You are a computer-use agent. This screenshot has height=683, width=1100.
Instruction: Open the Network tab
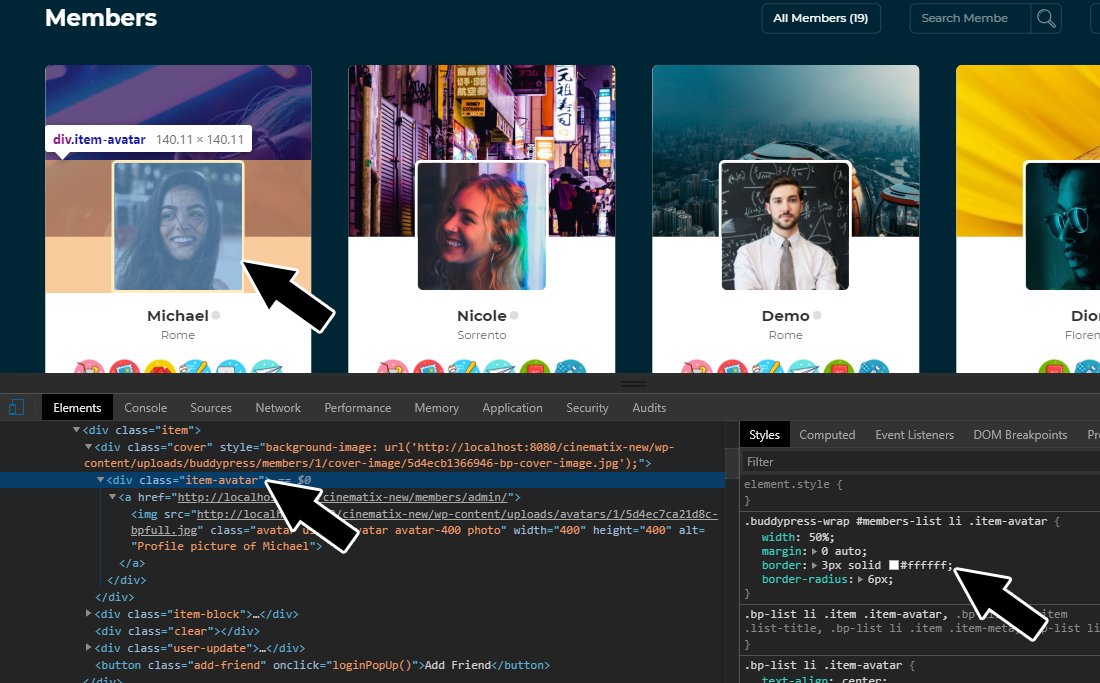pos(278,407)
